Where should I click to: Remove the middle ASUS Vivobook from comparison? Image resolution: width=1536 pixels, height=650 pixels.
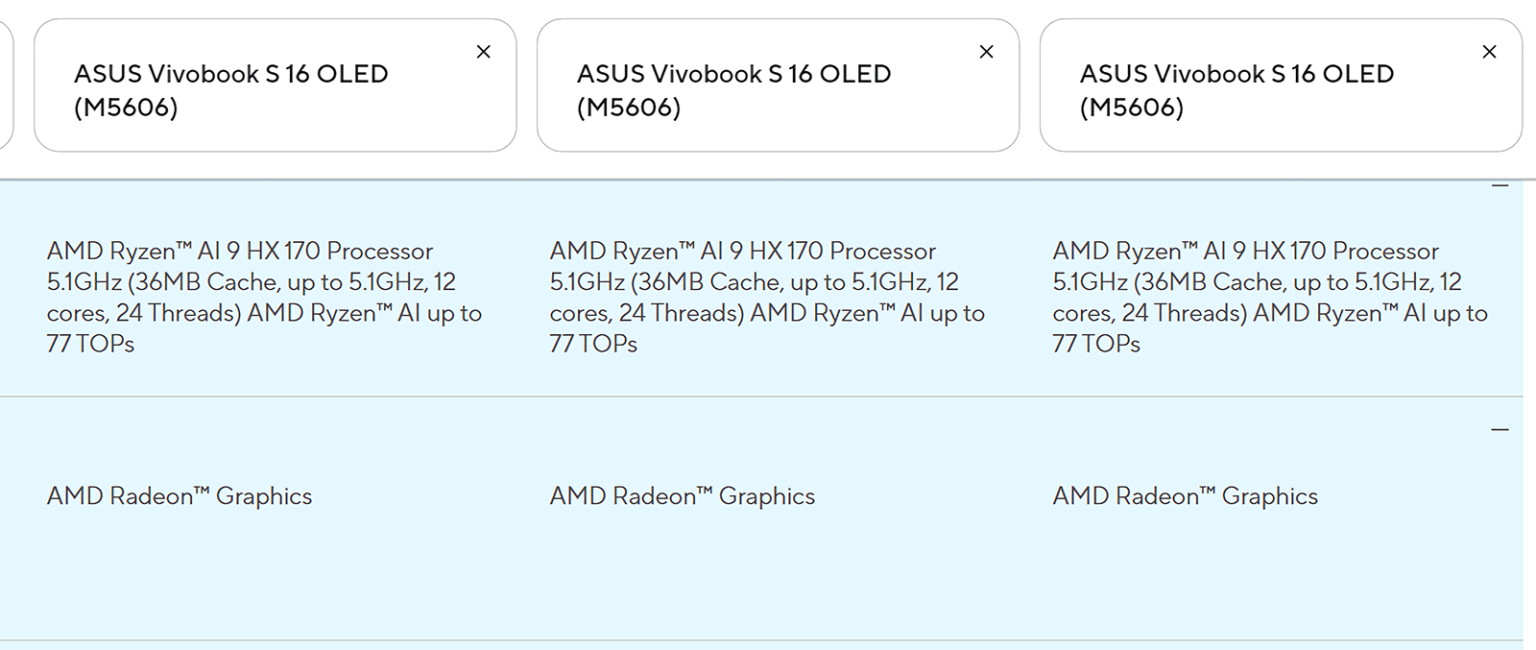tap(986, 51)
